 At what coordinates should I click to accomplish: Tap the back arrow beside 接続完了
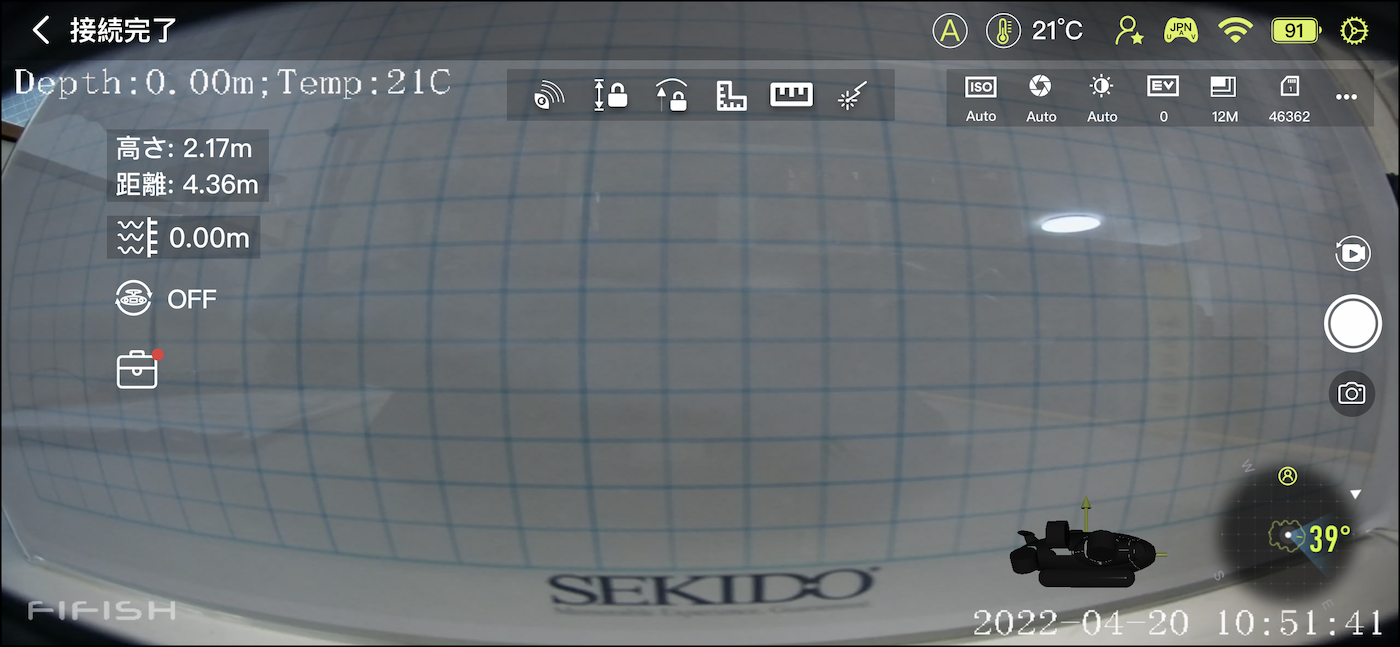coord(40,30)
